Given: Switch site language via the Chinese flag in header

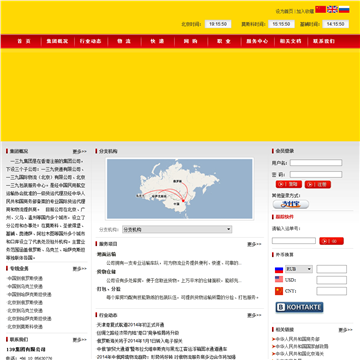Looking at the screenshot, I should 320,9.
